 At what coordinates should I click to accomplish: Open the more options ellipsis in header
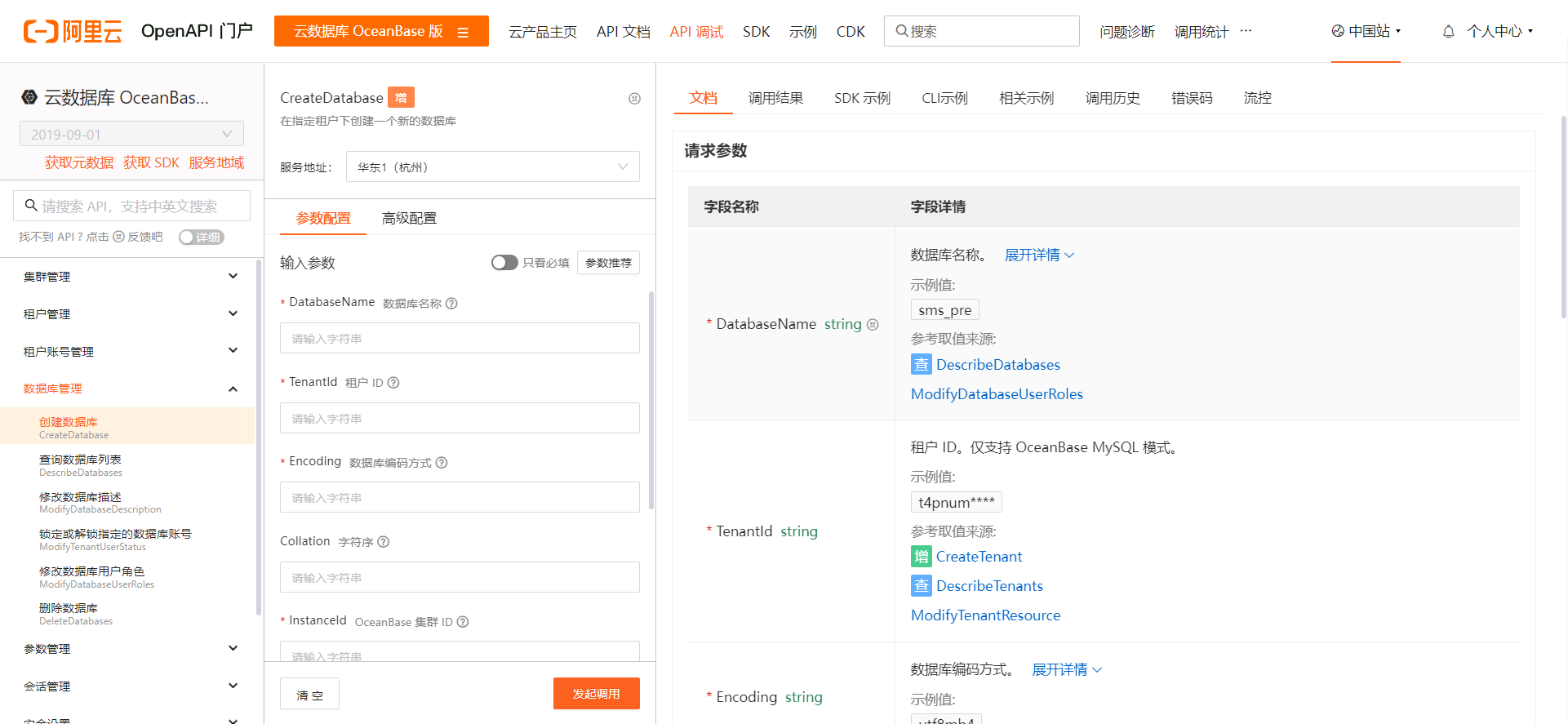click(x=1246, y=31)
